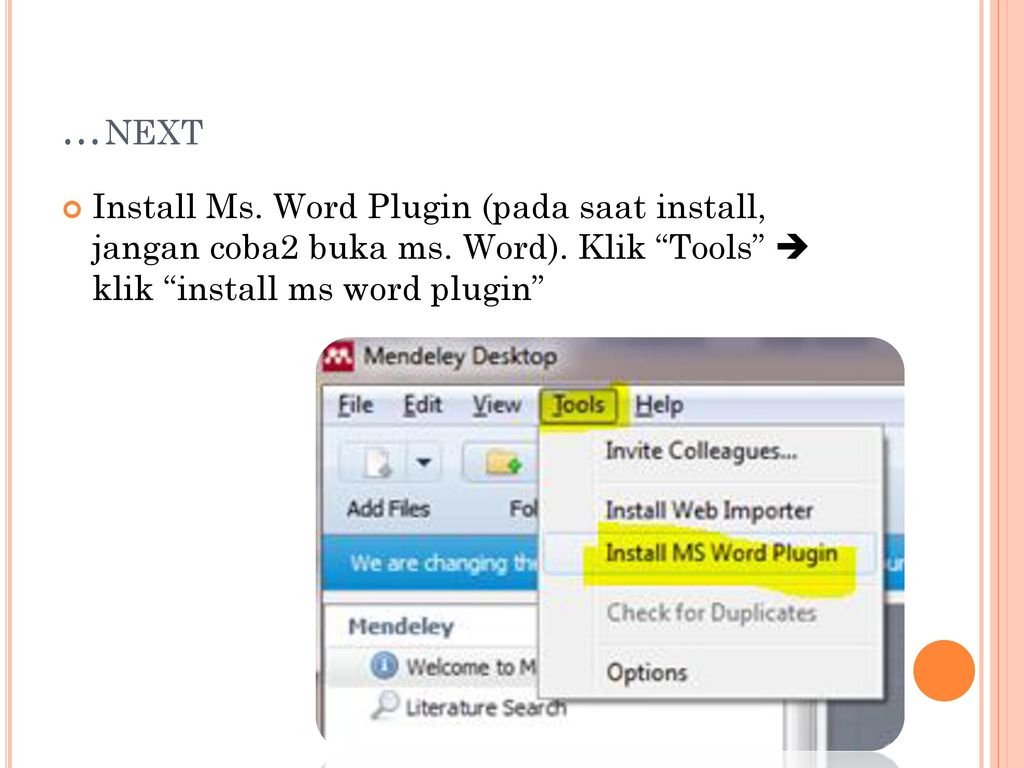Screen dimensions: 1024x768
Task: Open the File menu
Action: pos(355,406)
